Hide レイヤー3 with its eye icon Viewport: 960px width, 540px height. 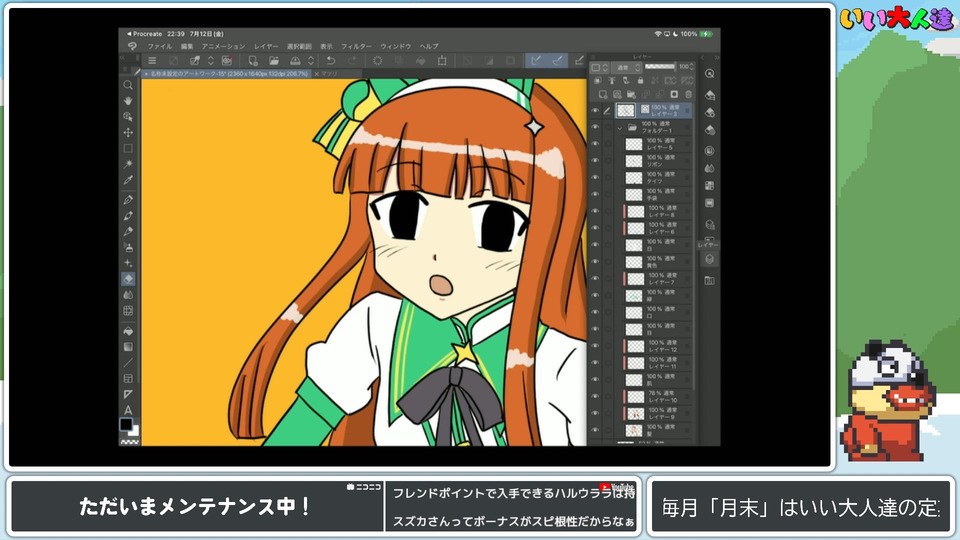pyautogui.click(x=594, y=110)
